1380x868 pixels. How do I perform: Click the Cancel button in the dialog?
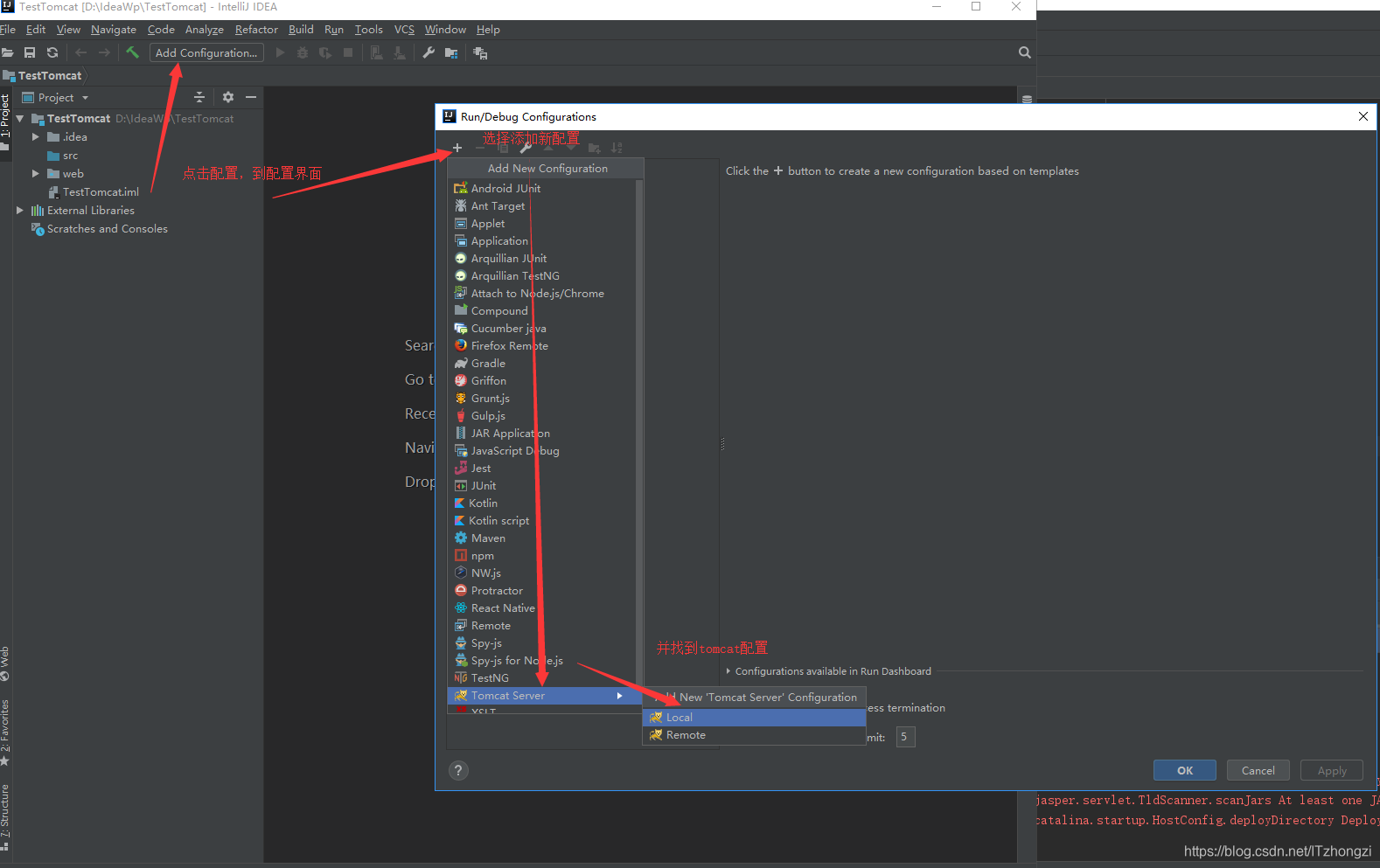click(x=1258, y=770)
